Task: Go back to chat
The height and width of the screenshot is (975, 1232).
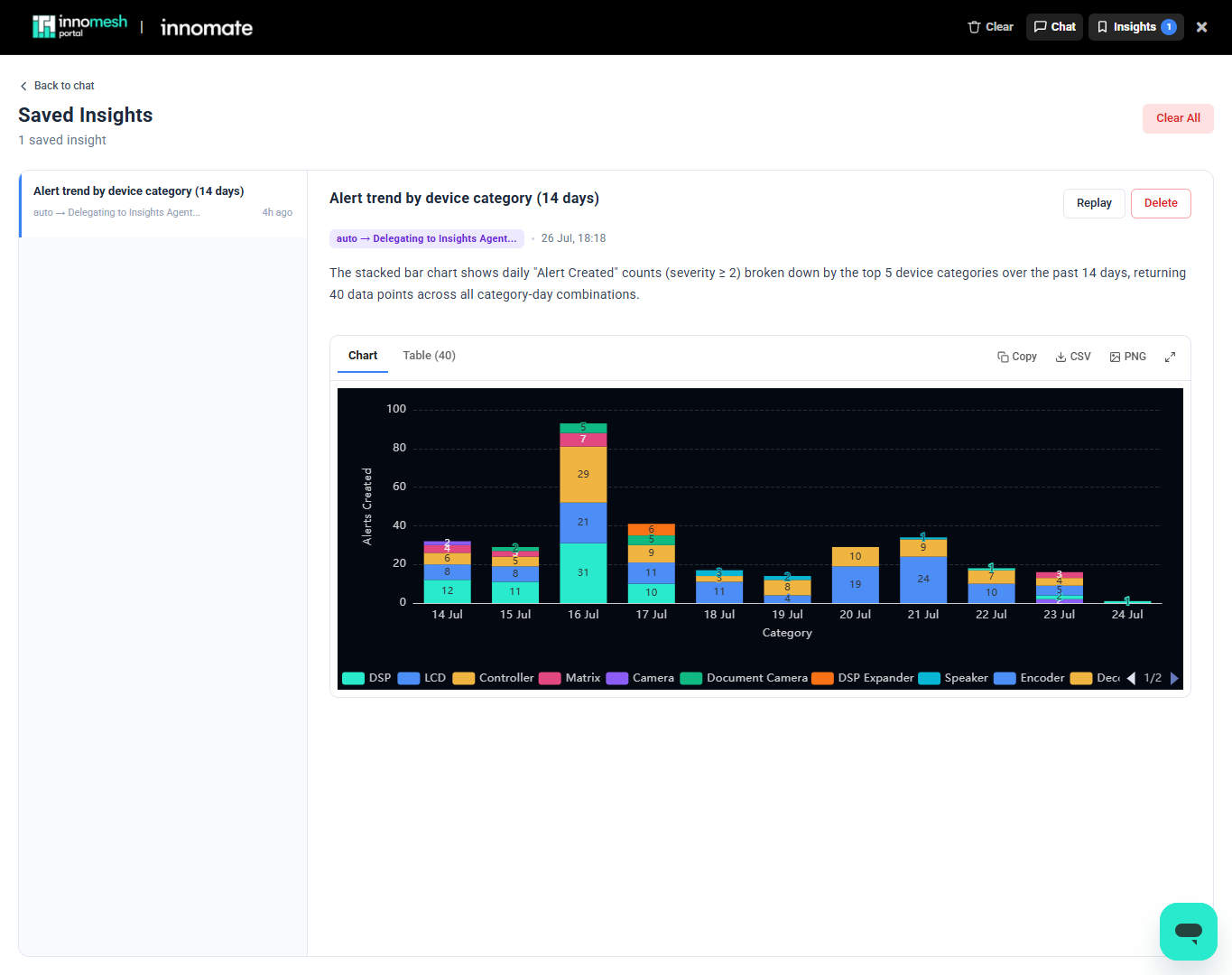Action: (x=57, y=86)
